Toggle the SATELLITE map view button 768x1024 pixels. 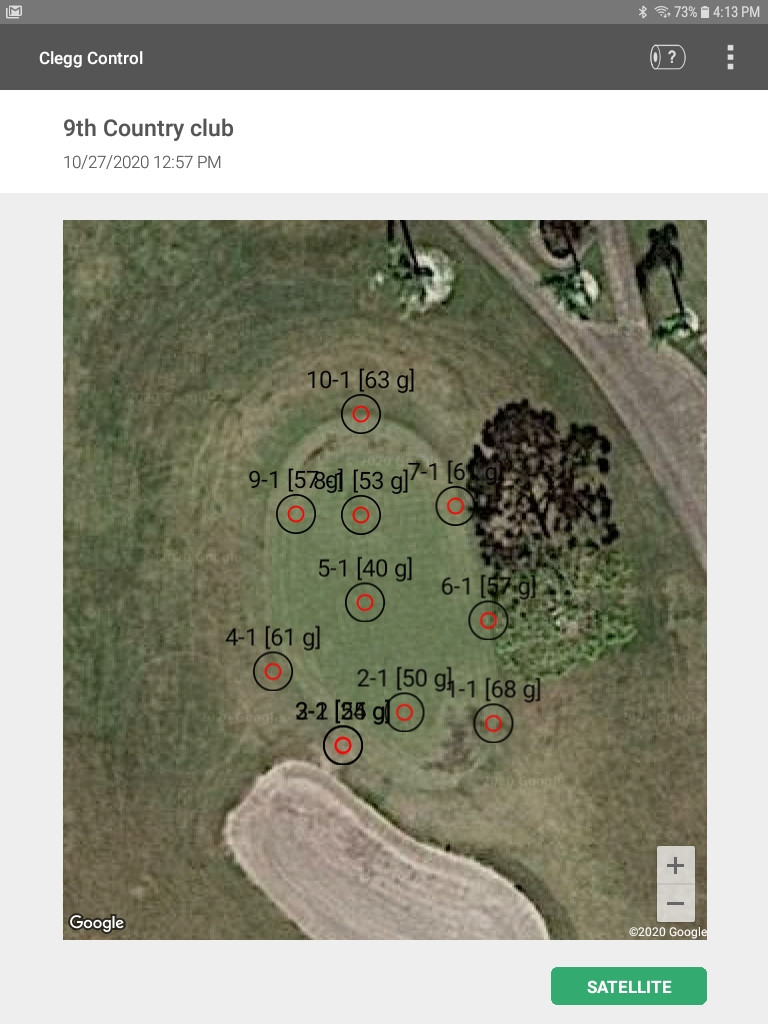coord(629,986)
